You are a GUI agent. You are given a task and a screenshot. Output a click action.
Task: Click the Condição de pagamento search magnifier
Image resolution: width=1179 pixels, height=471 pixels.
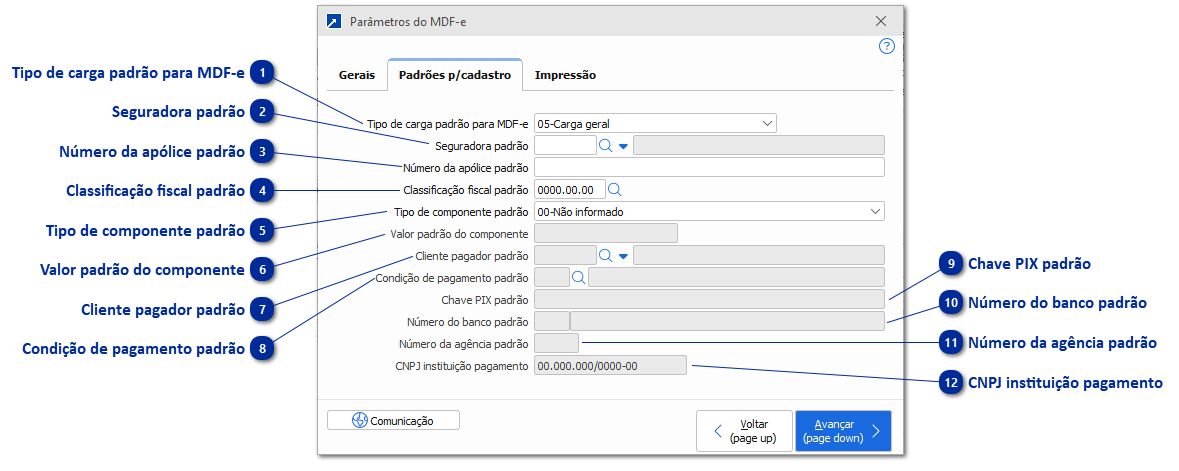(x=578, y=277)
